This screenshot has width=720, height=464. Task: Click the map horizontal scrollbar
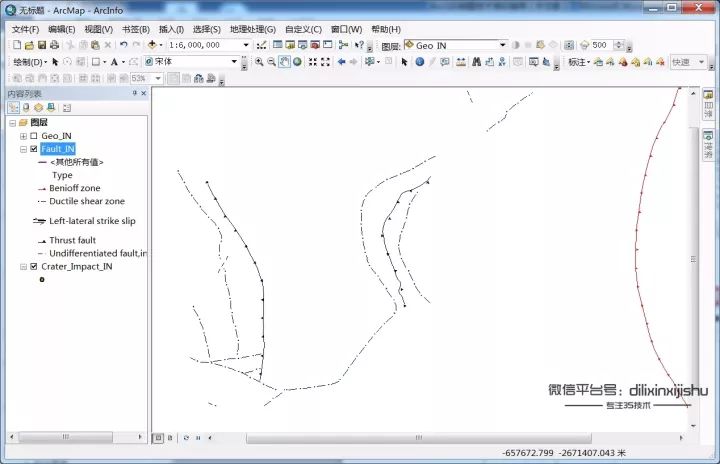[x=418, y=438]
